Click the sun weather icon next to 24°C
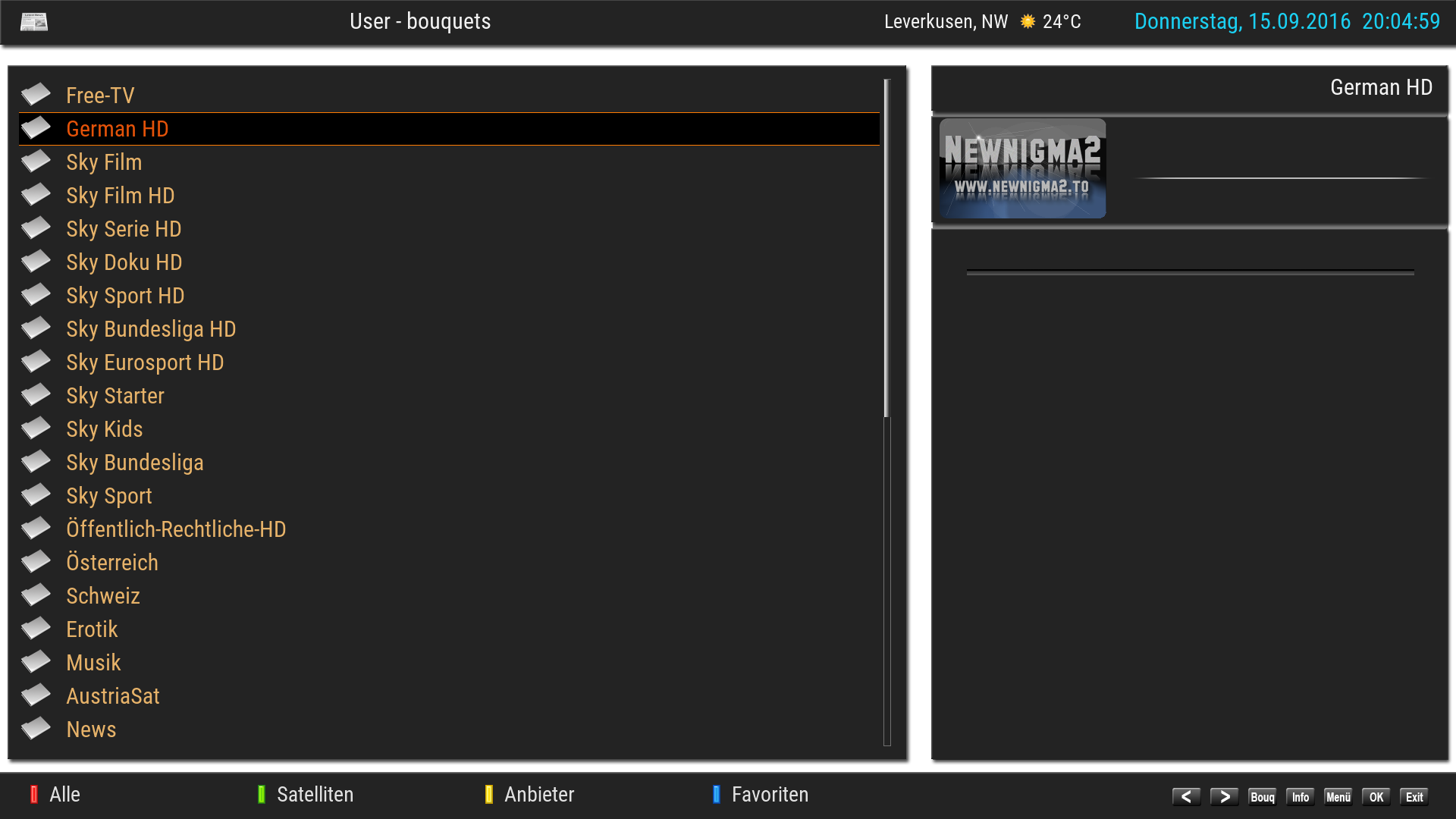 1028,21
